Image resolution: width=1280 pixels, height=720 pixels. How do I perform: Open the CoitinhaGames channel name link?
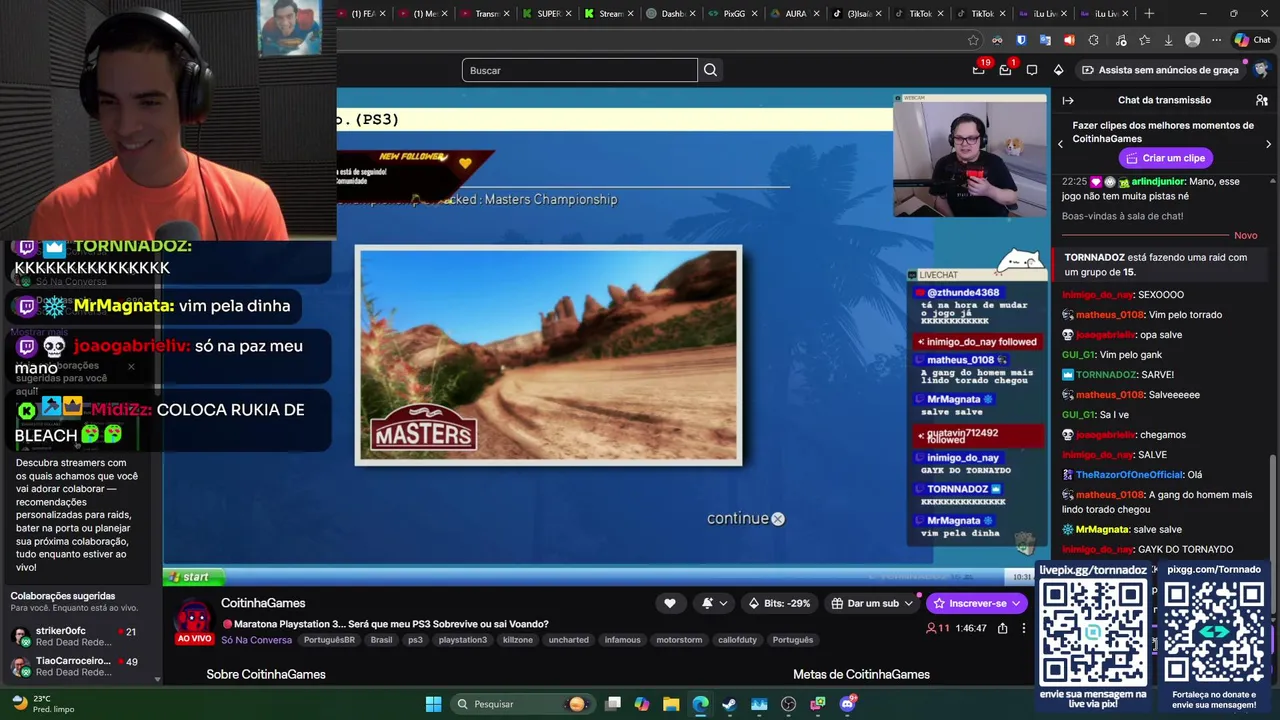tap(263, 603)
